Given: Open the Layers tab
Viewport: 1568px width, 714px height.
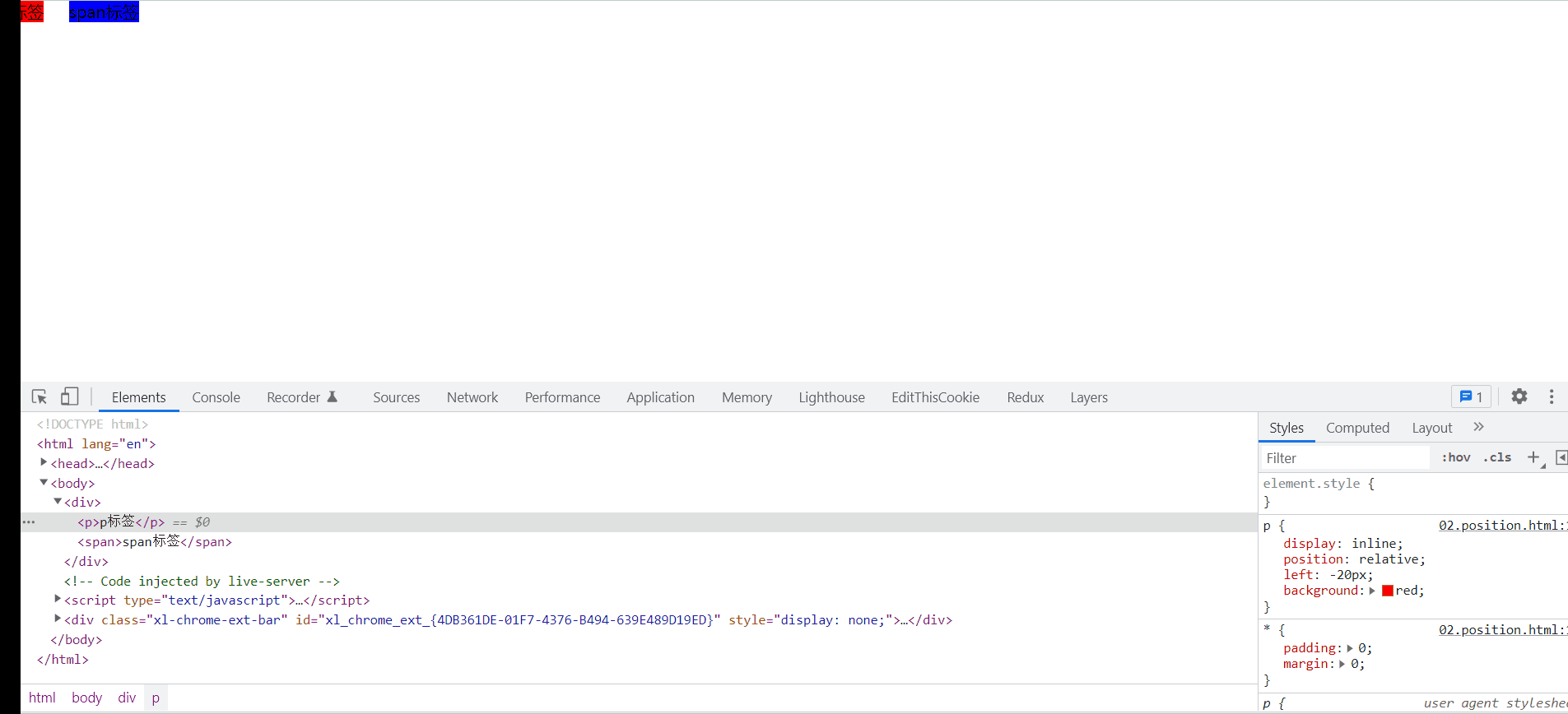Looking at the screenshot, I should tap(1089, 397).
